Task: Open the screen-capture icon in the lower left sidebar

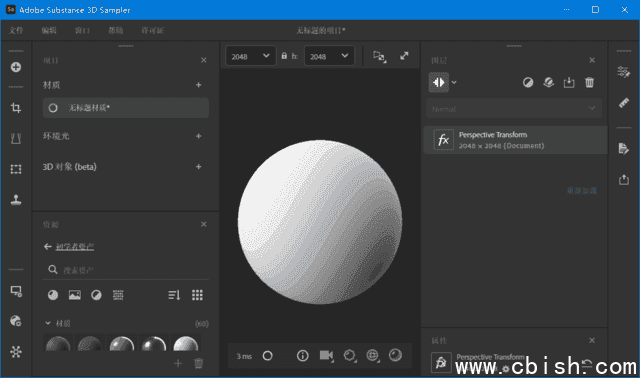Action: [16, 291]
